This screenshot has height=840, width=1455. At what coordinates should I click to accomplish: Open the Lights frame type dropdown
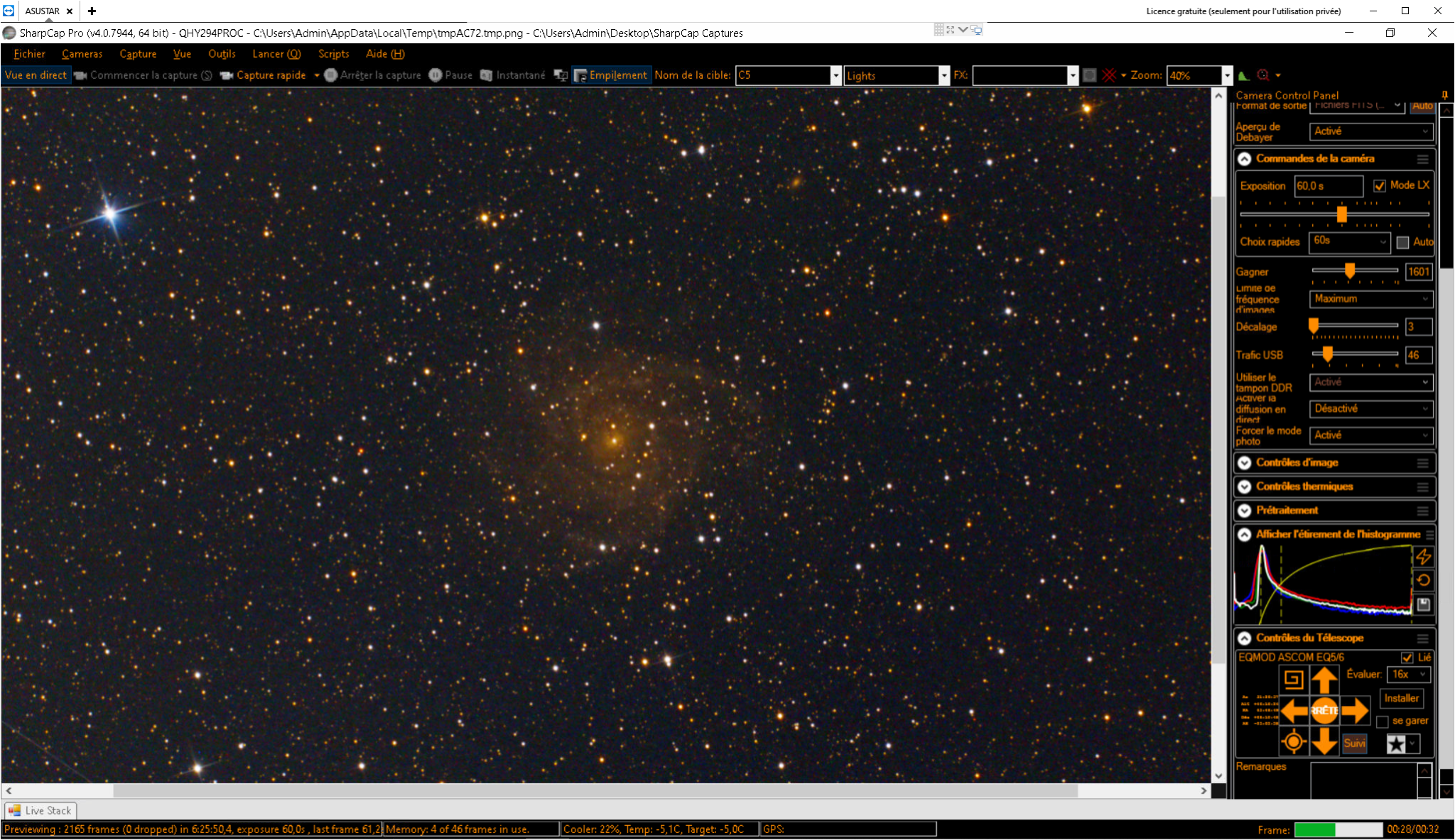(943, 75)
